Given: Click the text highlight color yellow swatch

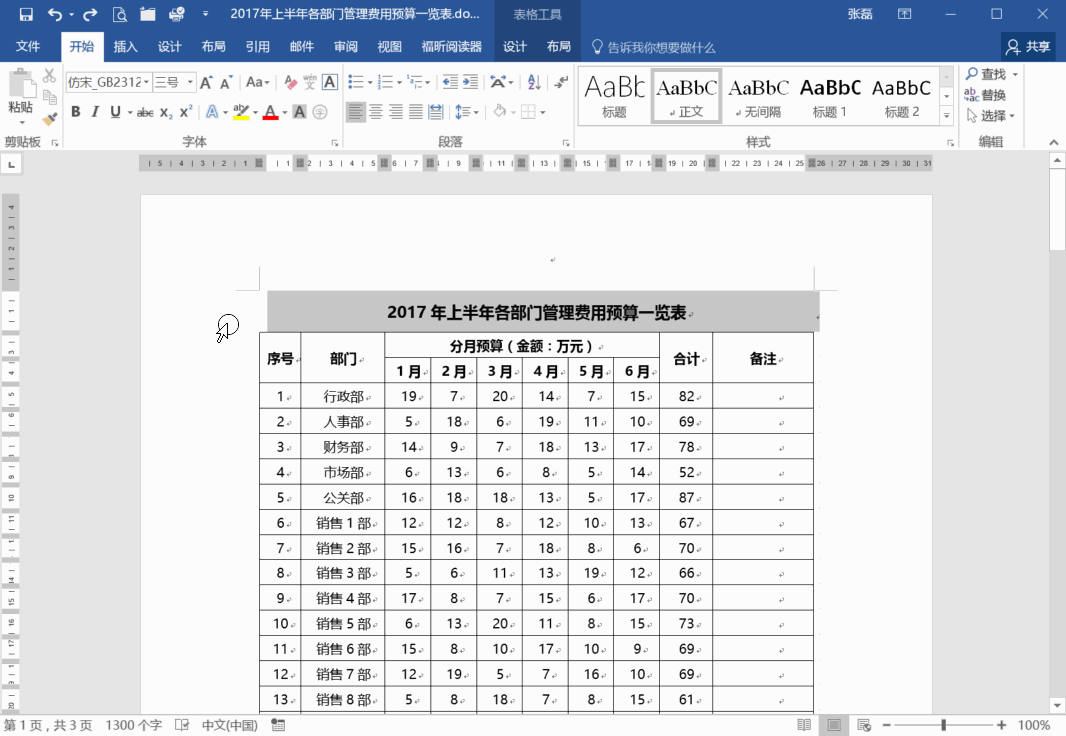Looking at the screenshot, I should pyautogui.click(x=239, y=114).
